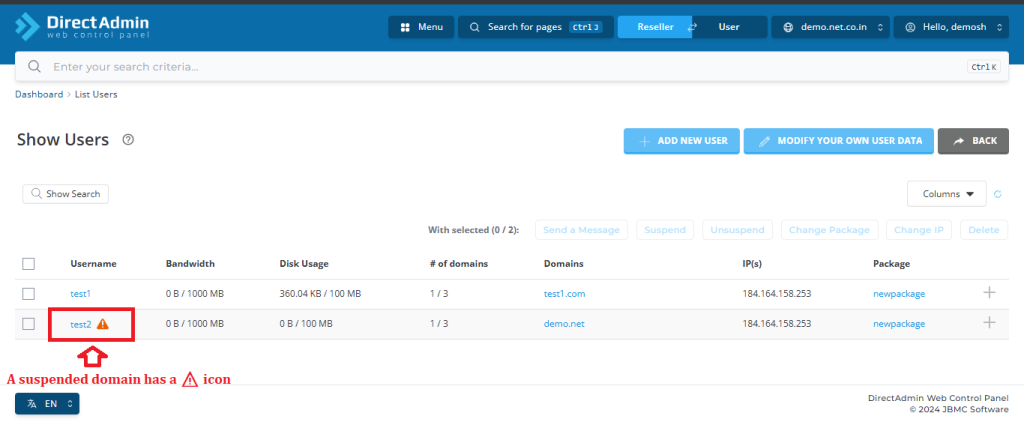Open newpackage link in test2 row

[899, 324]
